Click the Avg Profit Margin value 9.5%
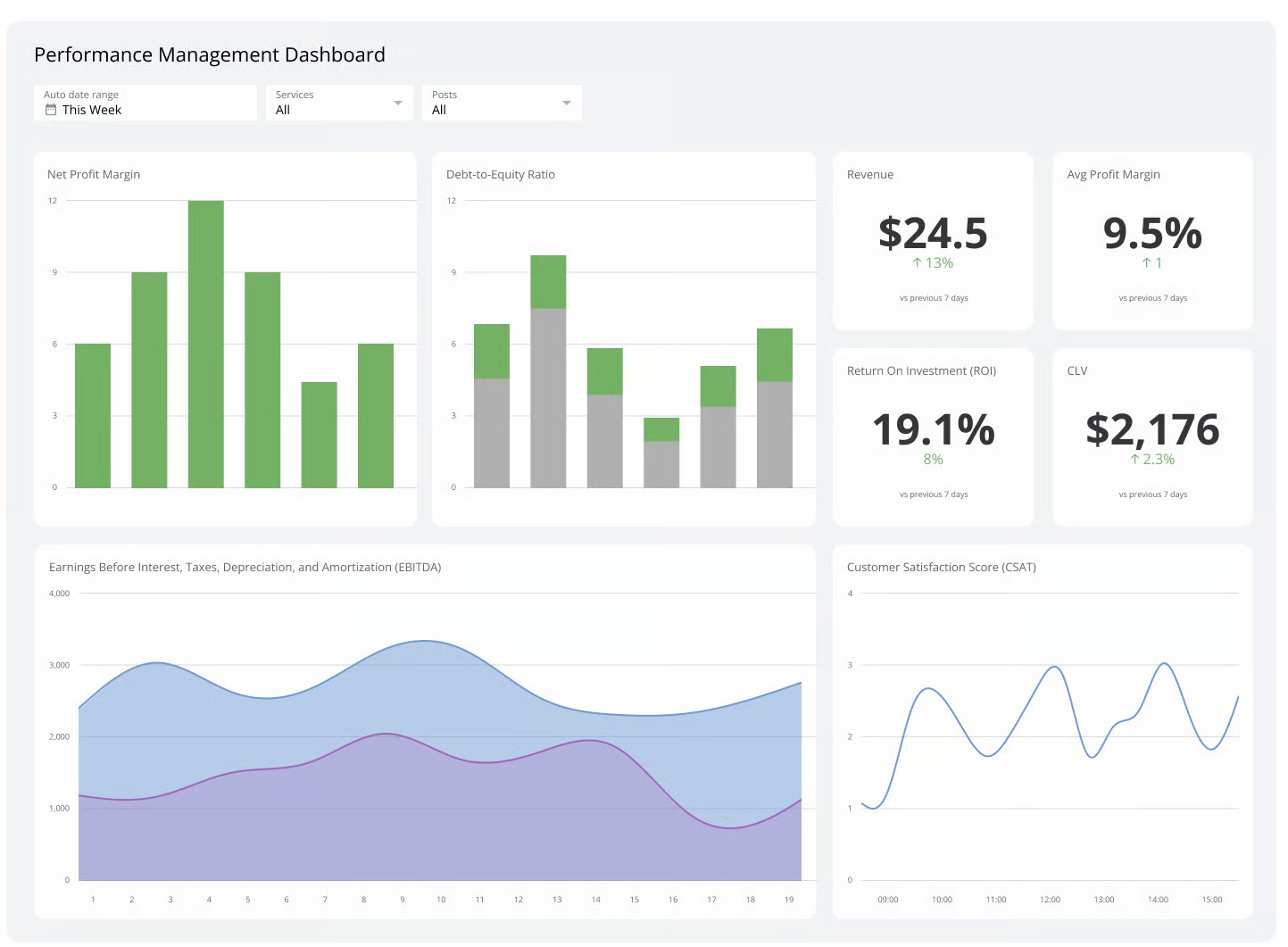The width and height of the screenshot is (1288, 947). 1152,233
